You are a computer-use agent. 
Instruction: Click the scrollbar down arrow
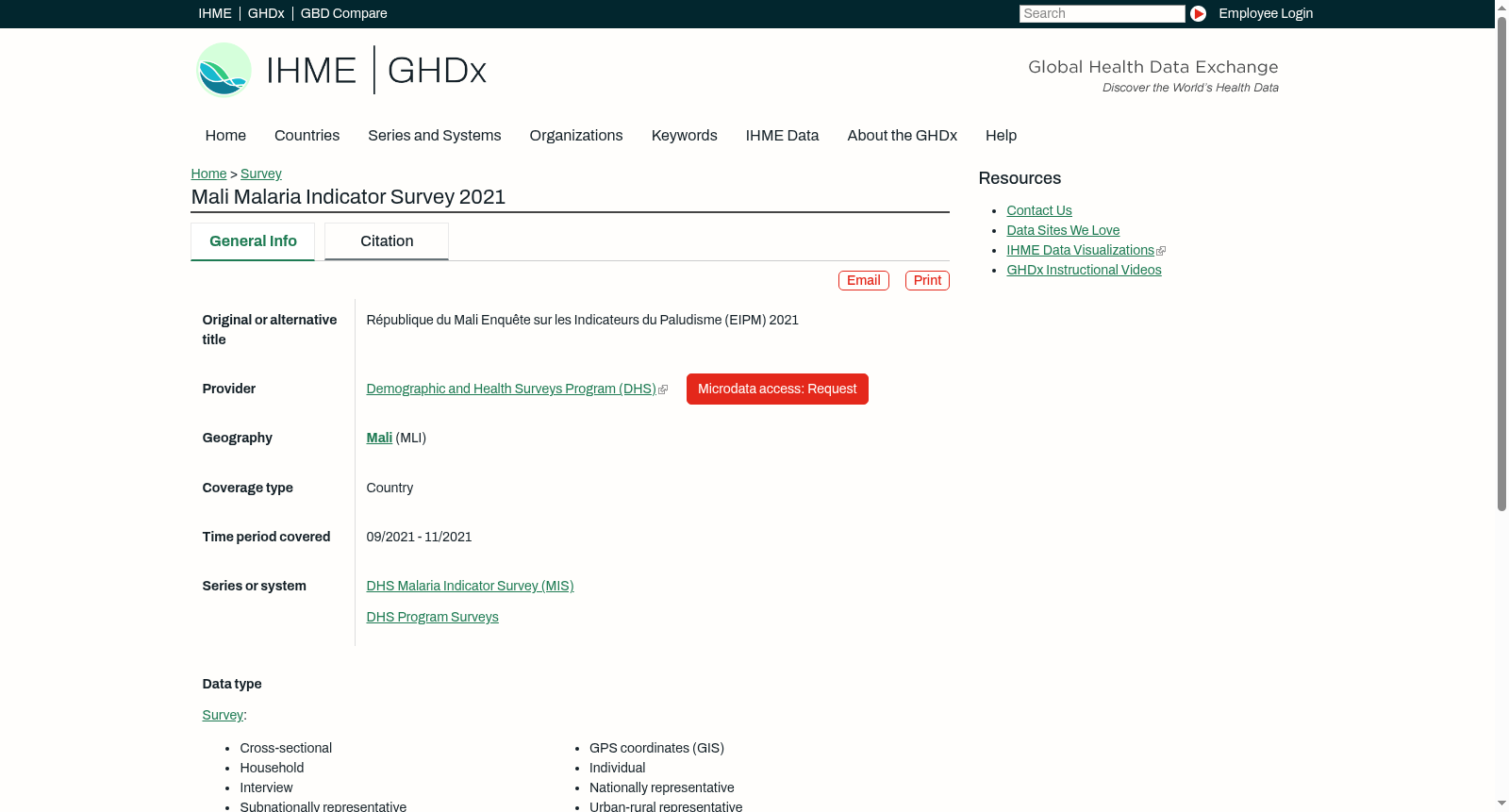click(x=1501, y=804)
